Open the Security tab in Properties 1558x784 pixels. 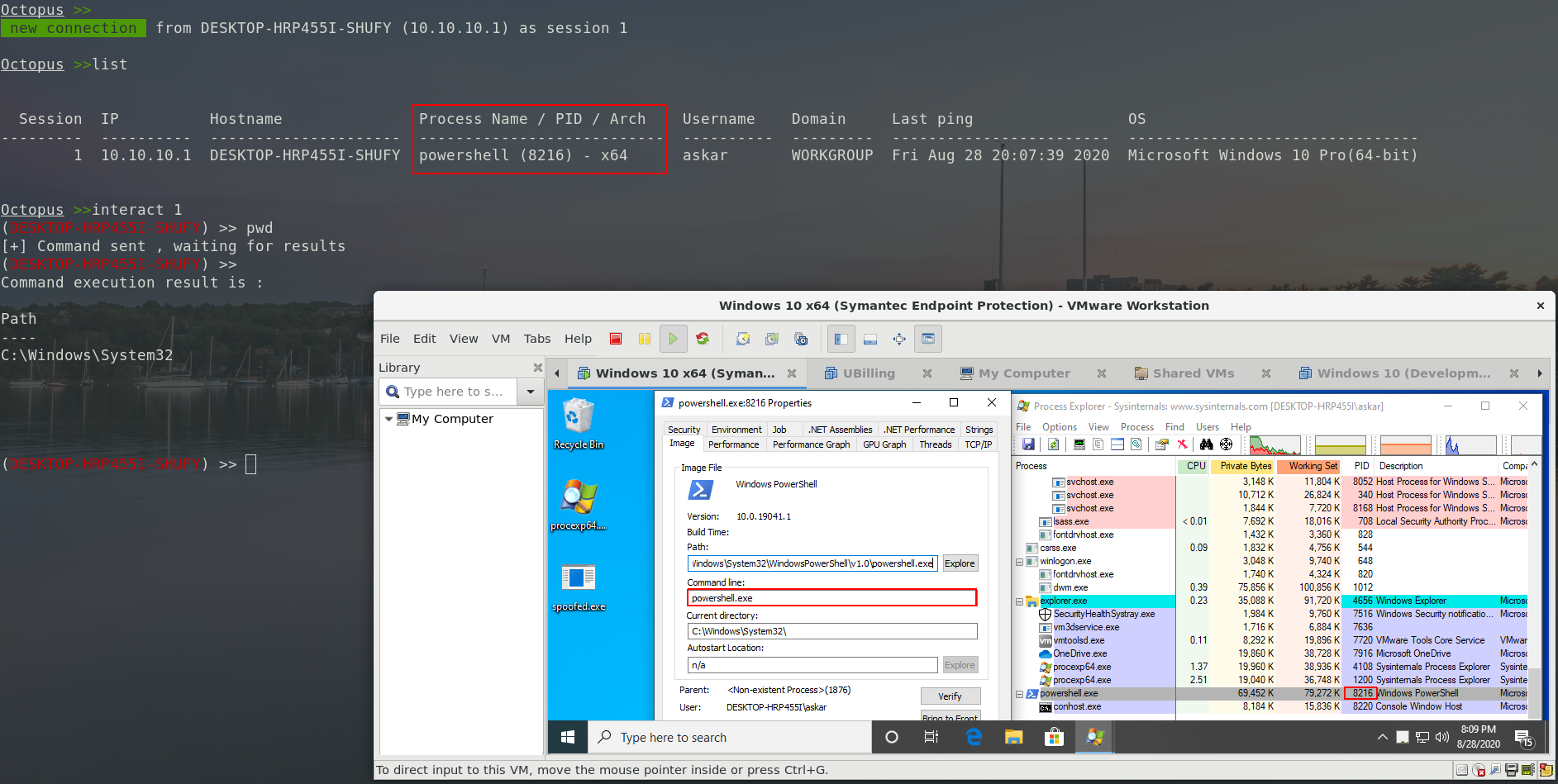(x=684, y=430)
